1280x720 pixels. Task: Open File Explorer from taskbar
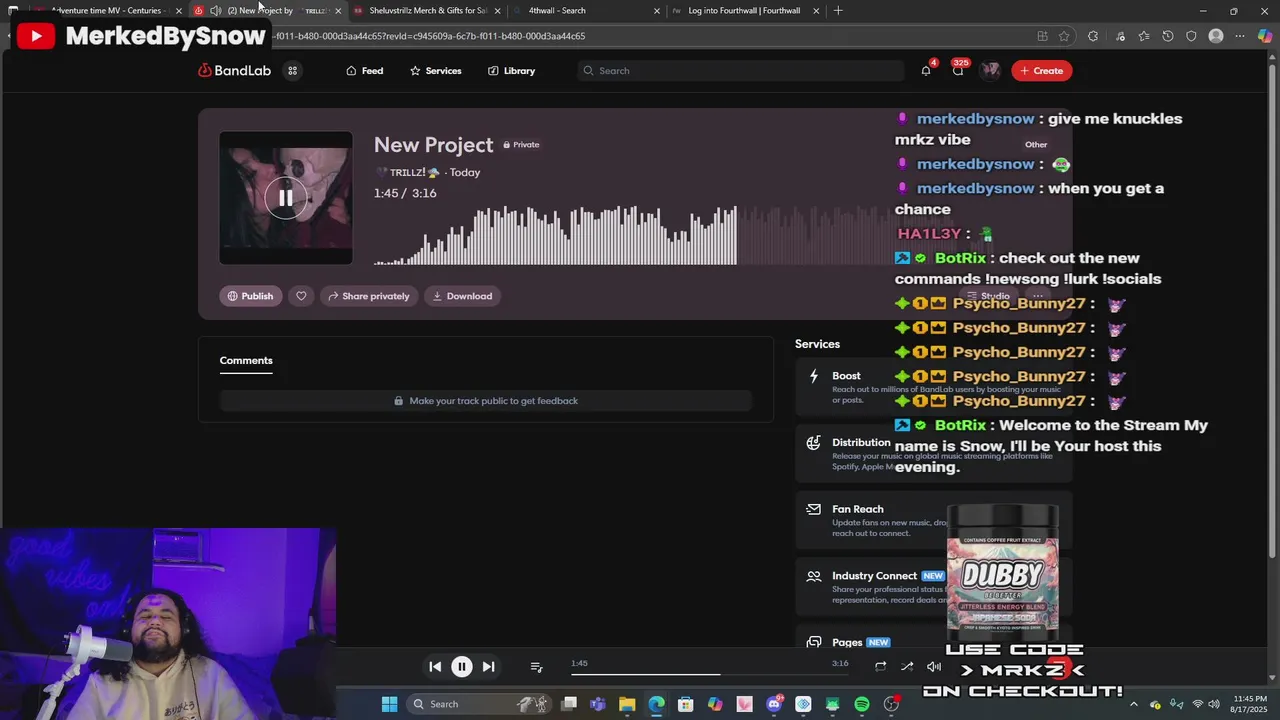[x=627, y=704]
